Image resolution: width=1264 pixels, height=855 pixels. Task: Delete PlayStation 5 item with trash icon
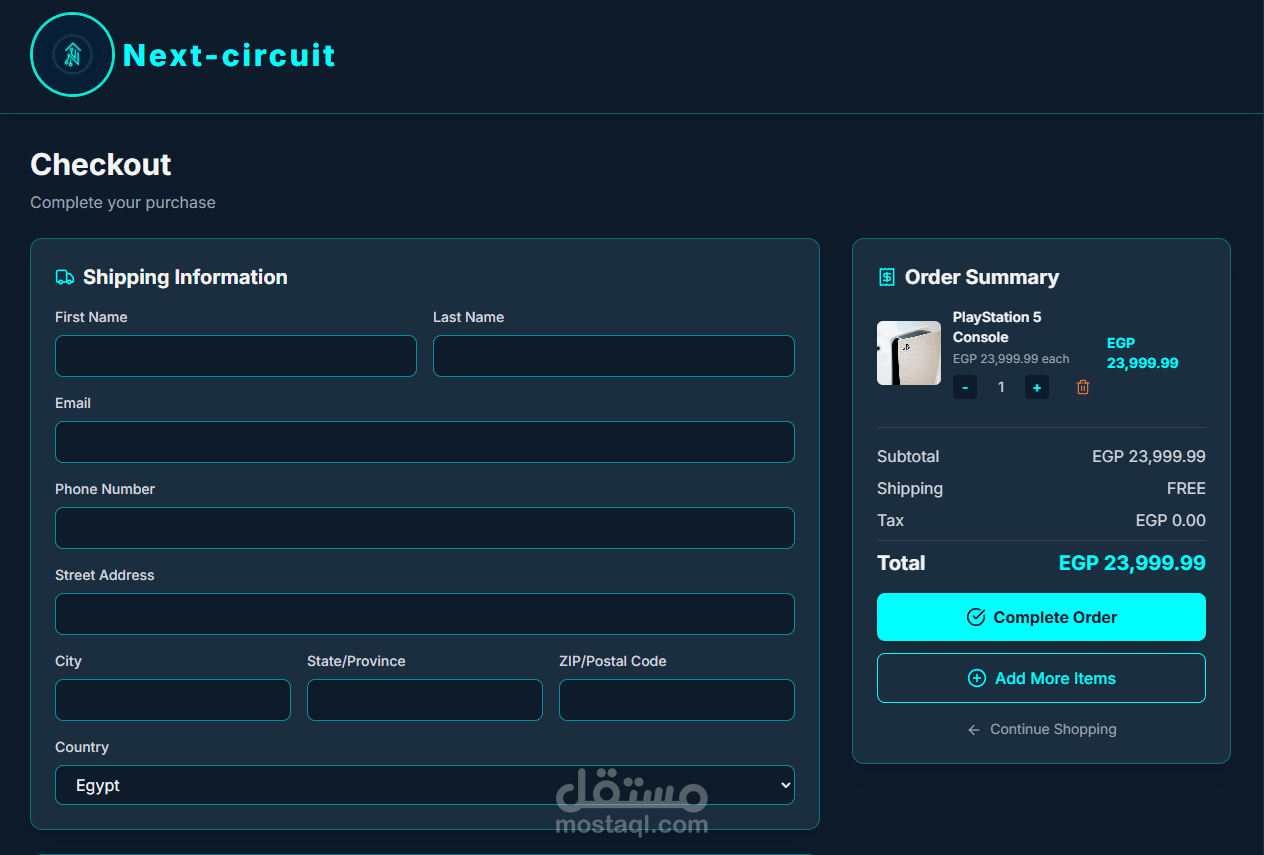tap(1083, 387)
